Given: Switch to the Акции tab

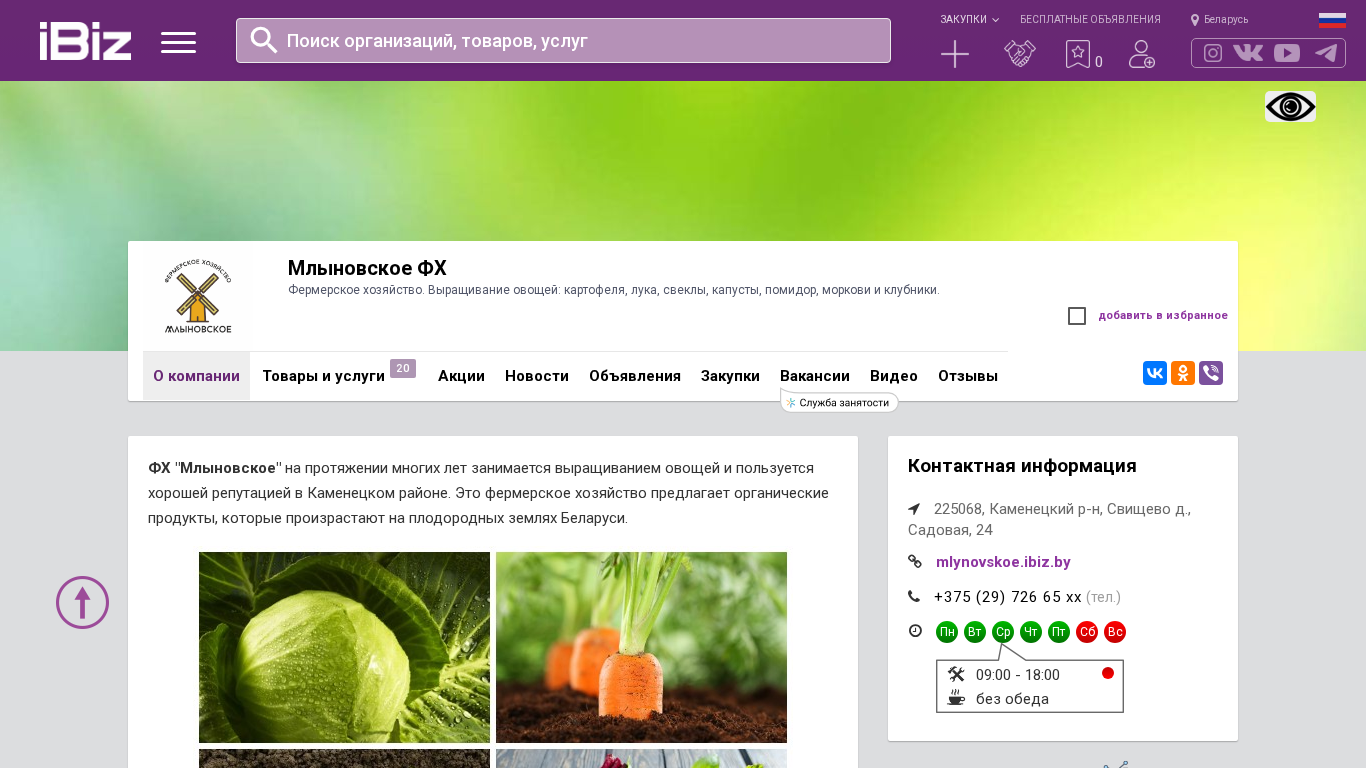Looking at the screenshot, I should tap(461, 376).
